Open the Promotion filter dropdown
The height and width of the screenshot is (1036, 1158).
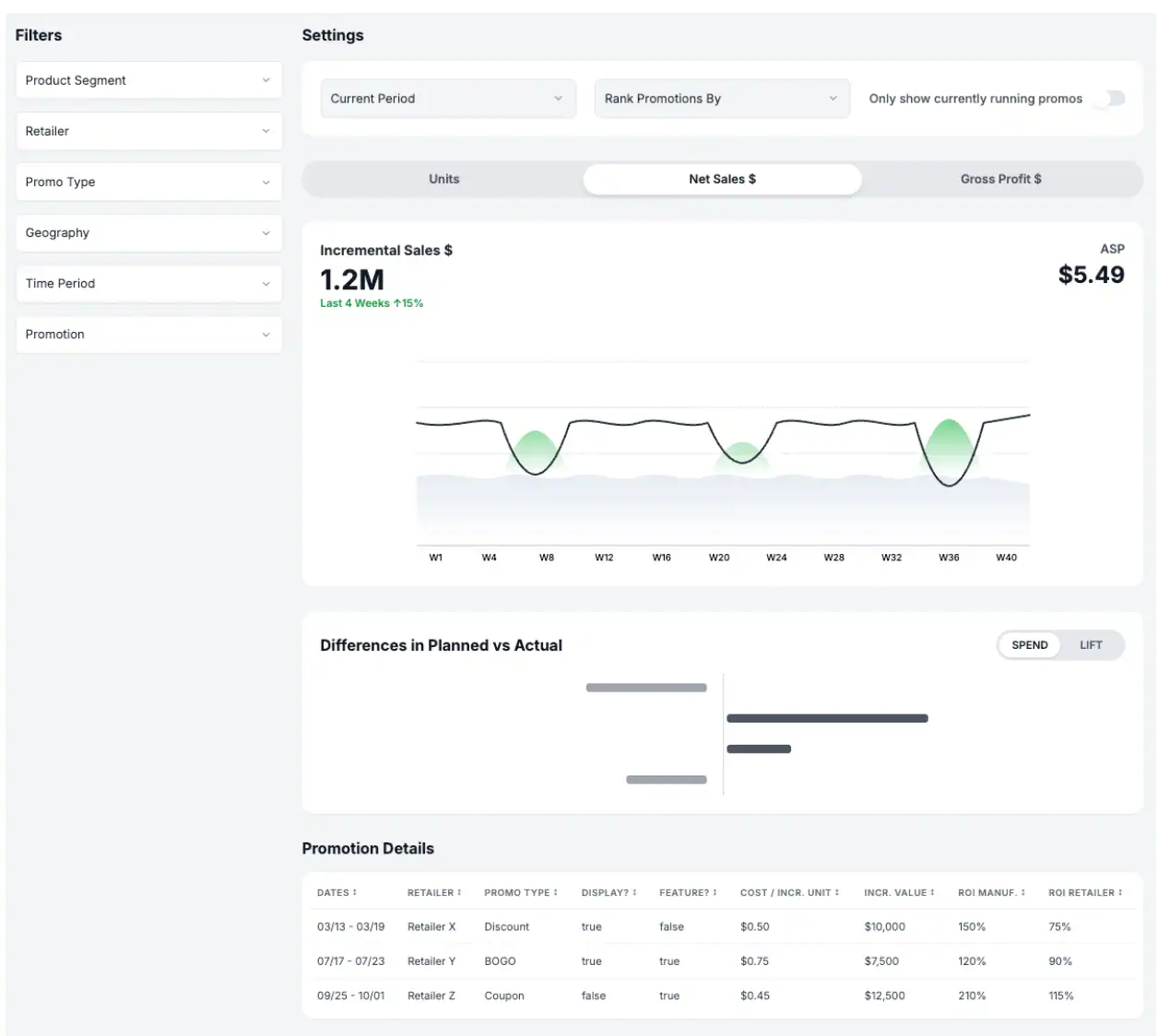[148, 334]
